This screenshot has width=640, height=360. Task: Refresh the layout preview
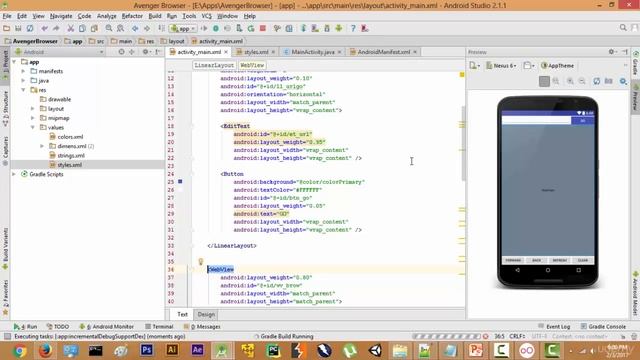tap(597, 81)
